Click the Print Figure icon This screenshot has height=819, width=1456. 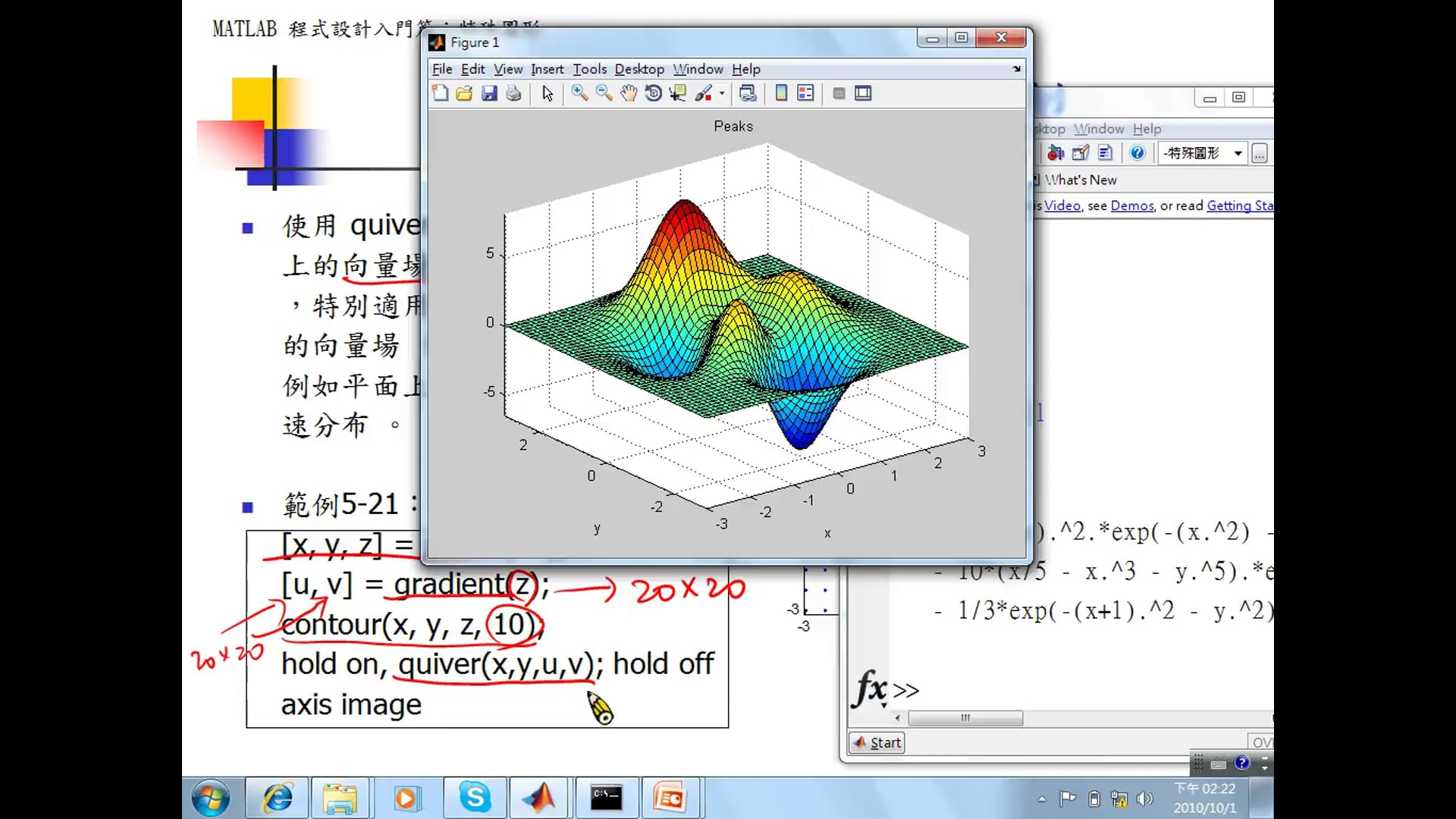513,93
